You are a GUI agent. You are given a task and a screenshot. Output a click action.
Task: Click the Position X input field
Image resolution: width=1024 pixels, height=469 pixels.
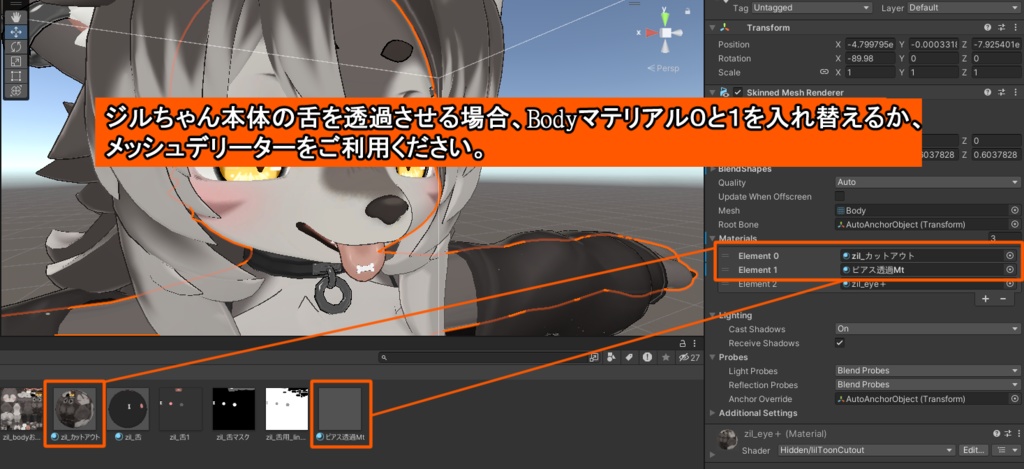(870, 44)
